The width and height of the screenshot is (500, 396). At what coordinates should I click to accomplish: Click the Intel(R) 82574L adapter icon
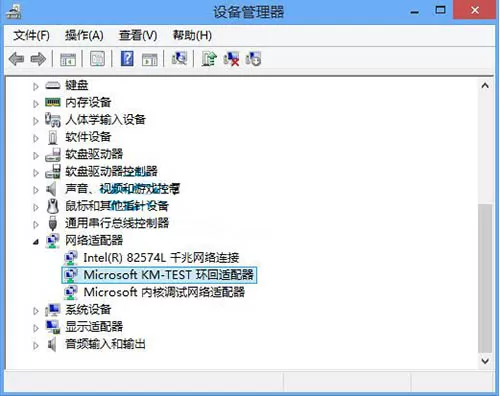(x=71, y=258)
